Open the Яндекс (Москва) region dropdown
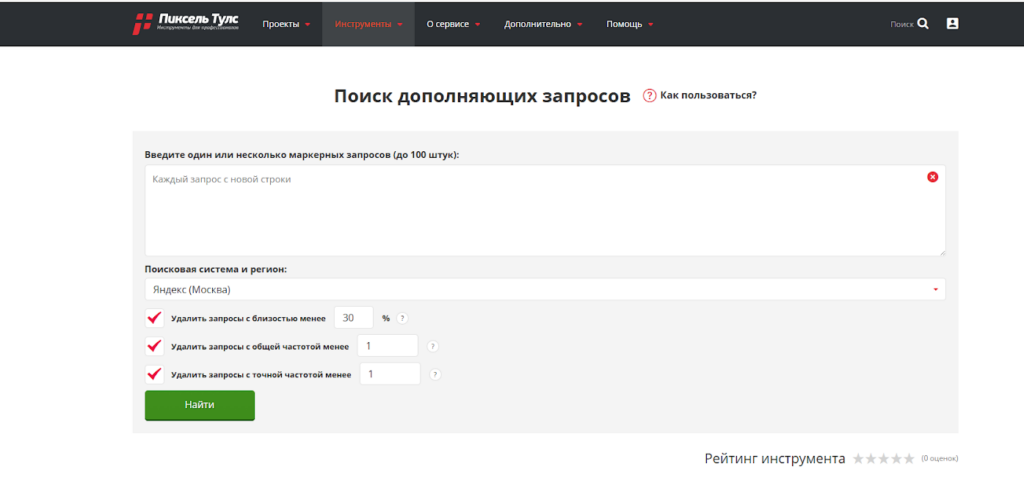1024x497 pixels. coord(545,289)
